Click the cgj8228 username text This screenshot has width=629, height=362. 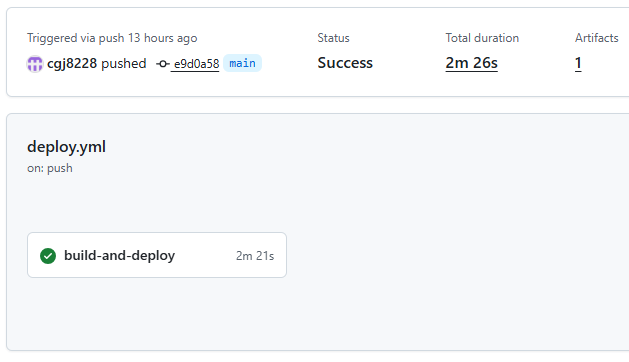72,64
